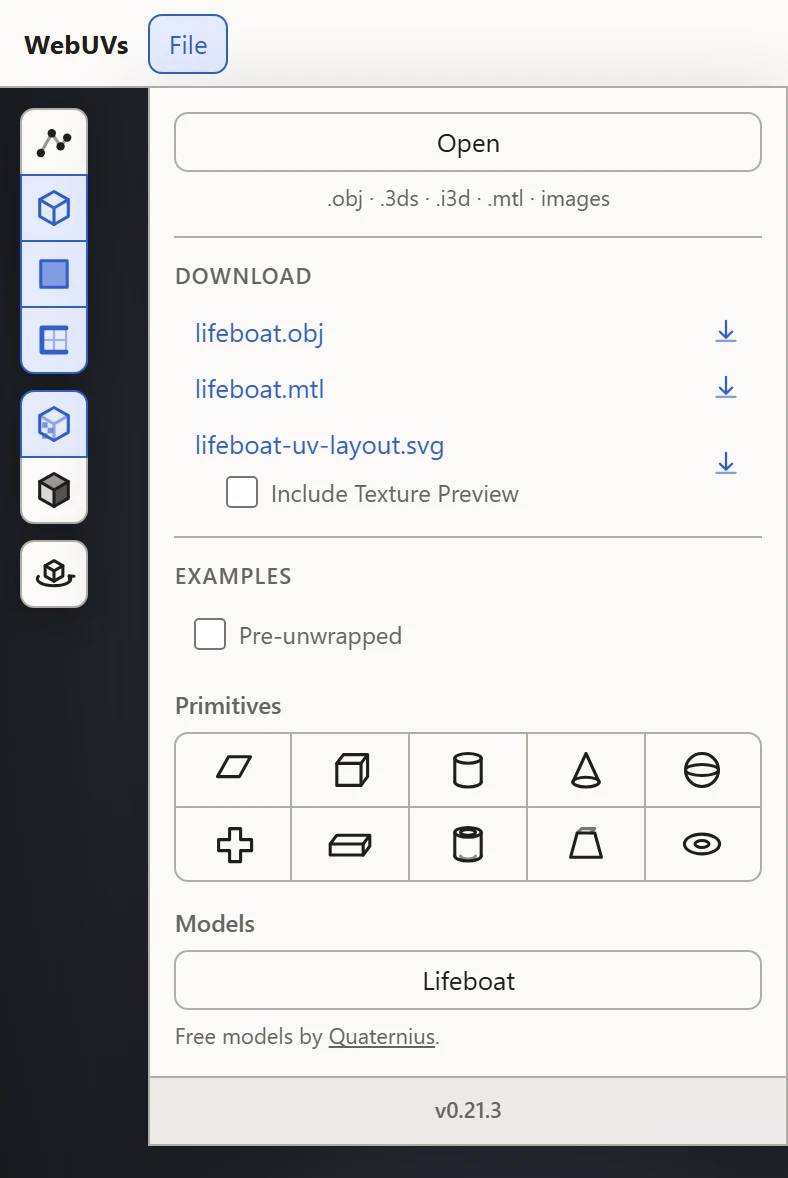Toggle the 3D cube view icon
The width and height of the screenshot is (788, 1178).
(54, 208)
